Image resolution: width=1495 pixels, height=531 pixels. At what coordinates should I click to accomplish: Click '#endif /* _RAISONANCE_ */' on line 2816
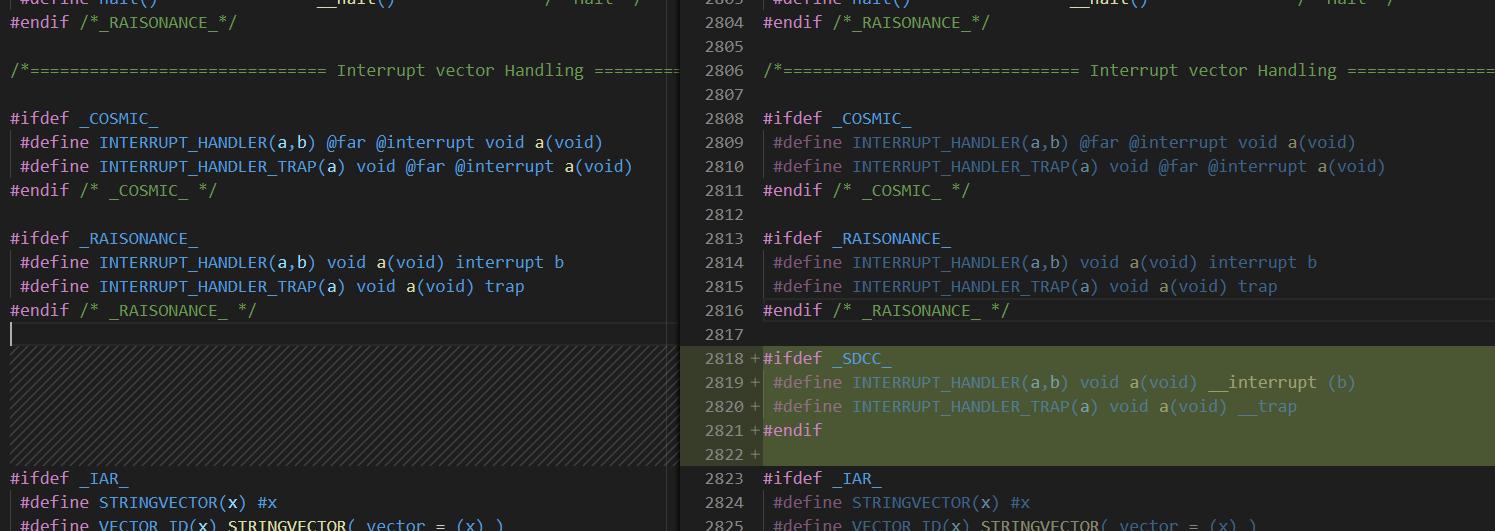tap(886, 310)
